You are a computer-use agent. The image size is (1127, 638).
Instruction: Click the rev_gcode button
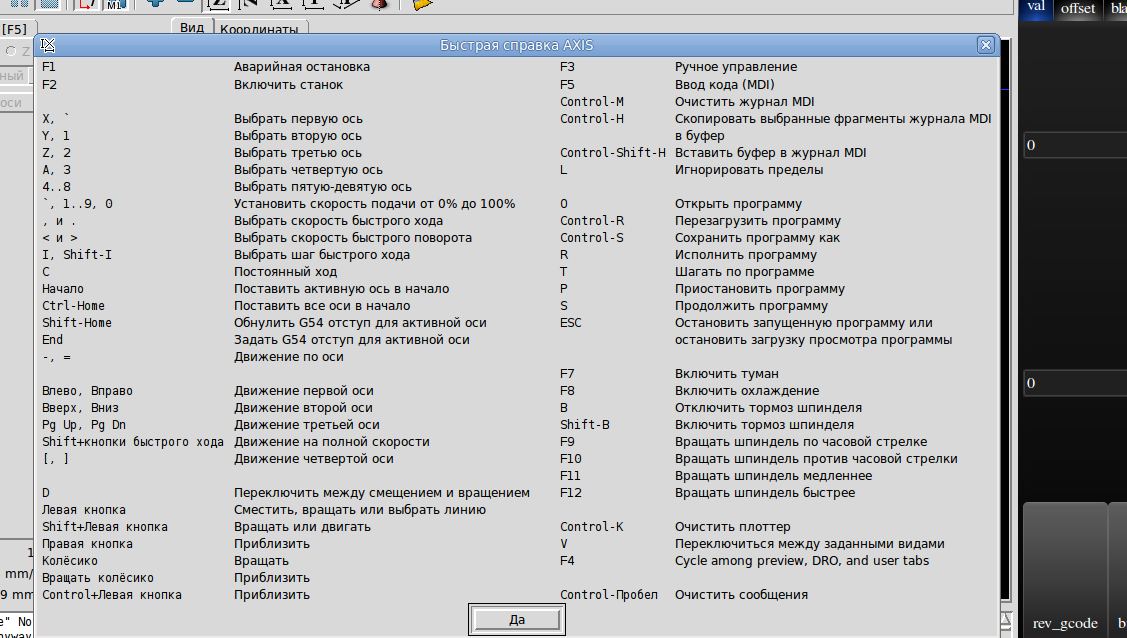click(x=1064, y=570)
